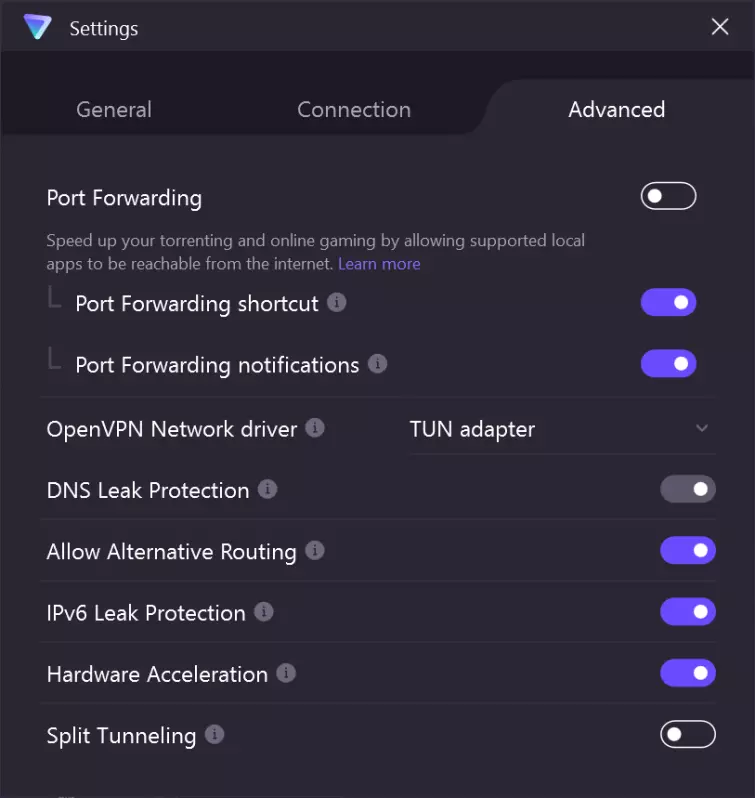
Task: Click the IPv6 Leak Protection info icon
Action: [x=264, y=612]
